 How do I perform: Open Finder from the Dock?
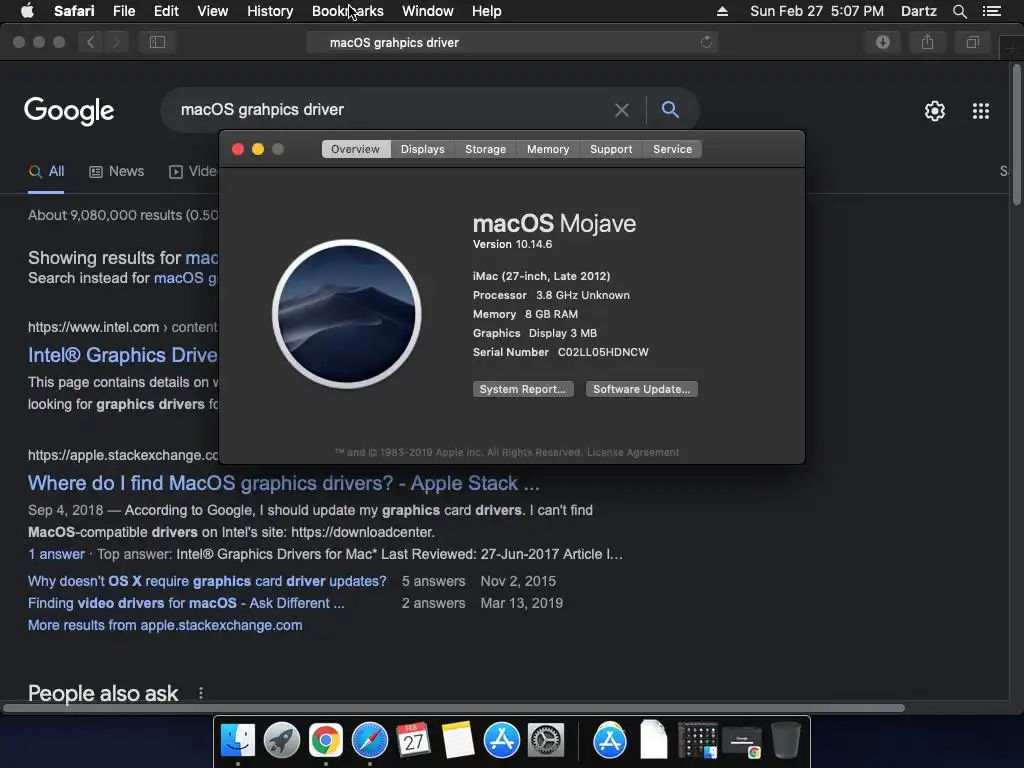pos(238,740)
